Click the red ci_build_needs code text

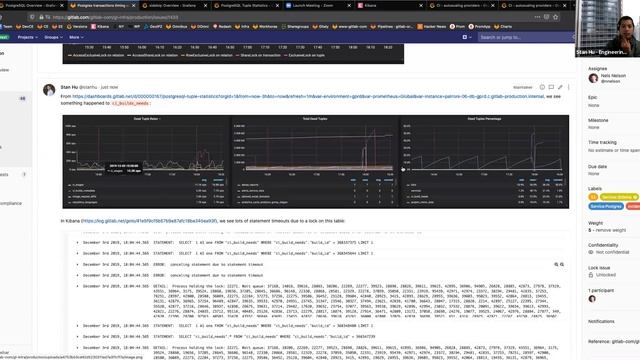point(130,103)
